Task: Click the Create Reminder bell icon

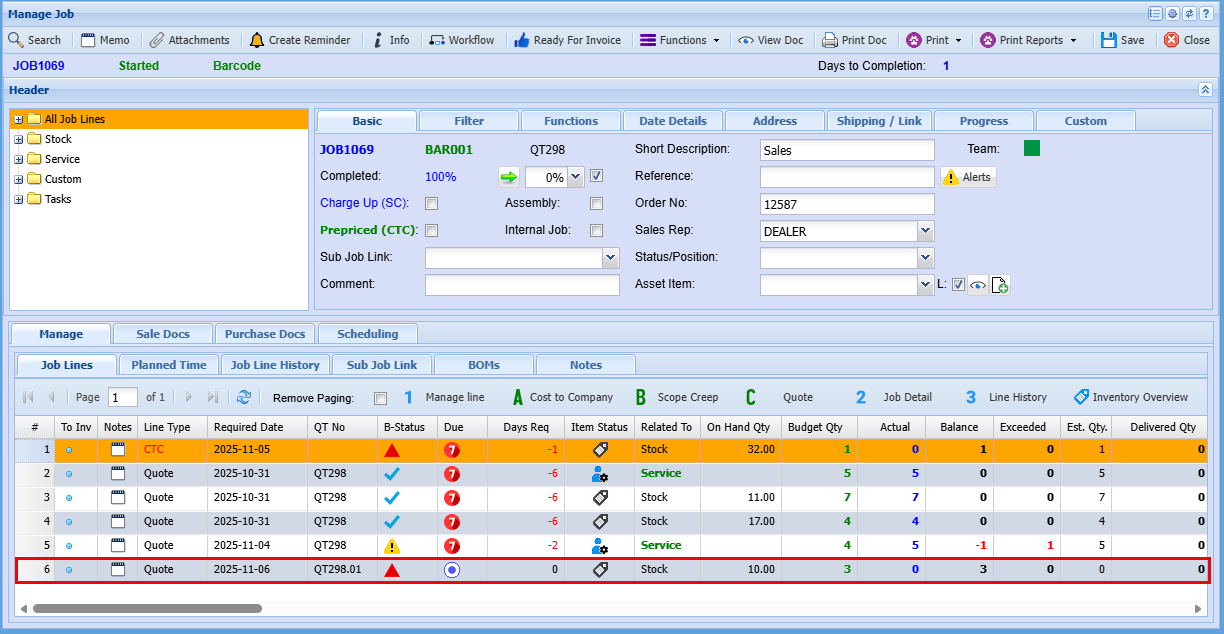Action: coord(257,40)
